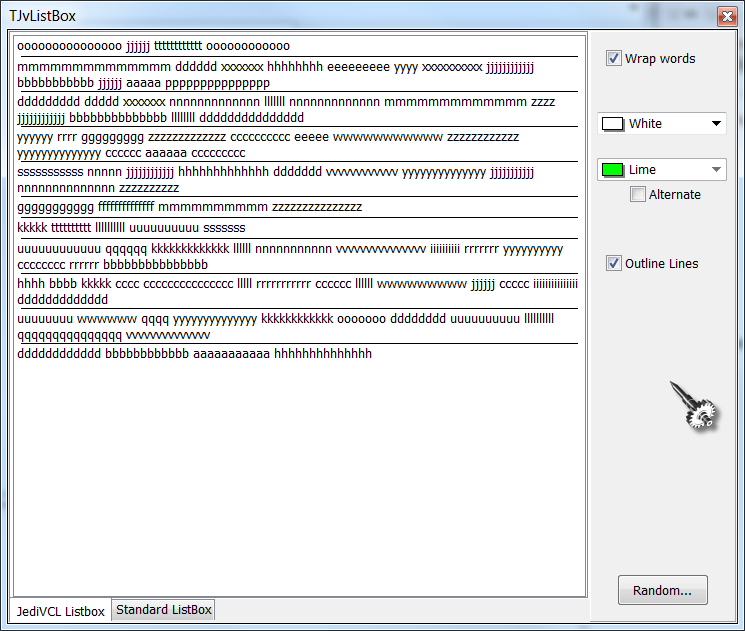
Task: Select the last list item 'dddddddddddd bbbbbbbbbbbb'
Action: point(195,354)
